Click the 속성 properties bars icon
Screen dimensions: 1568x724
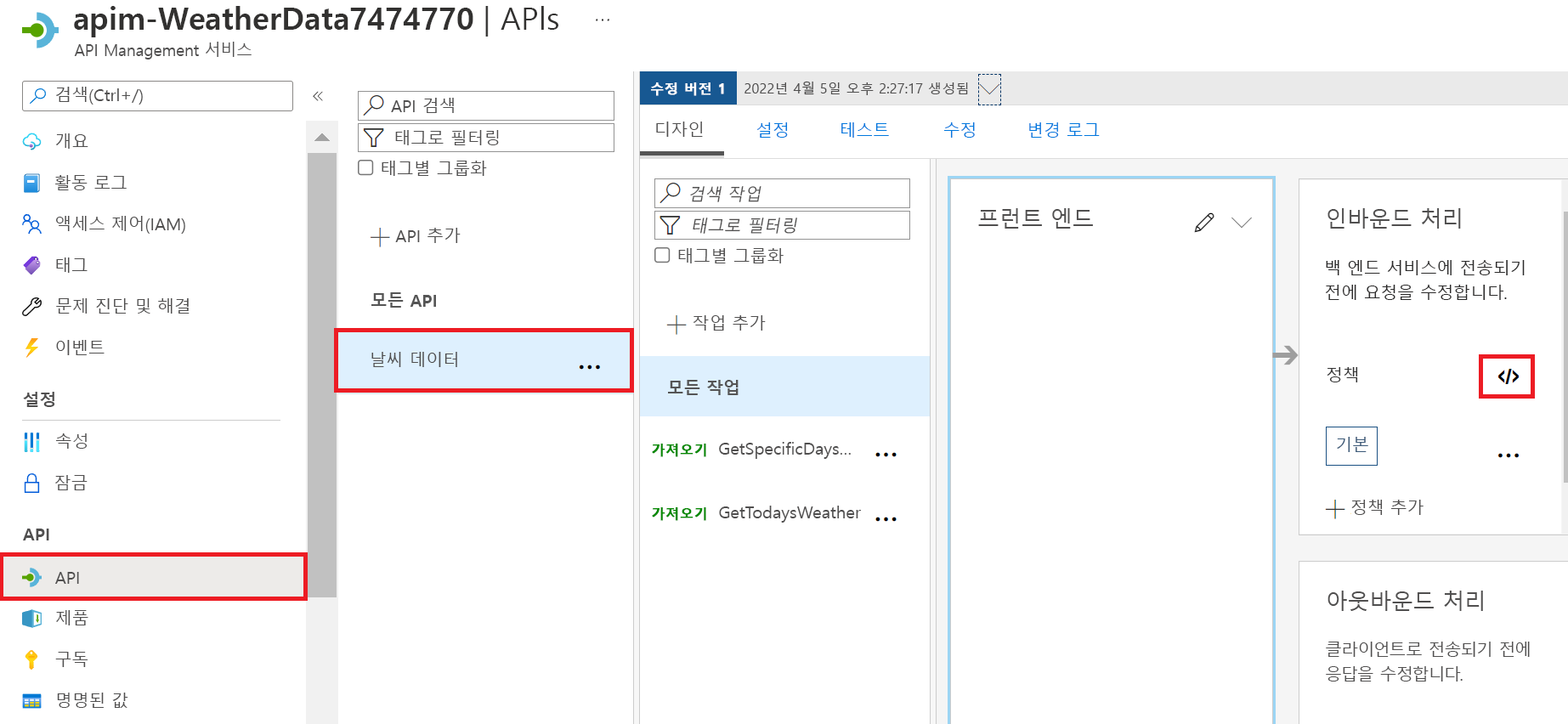click(31, 441)
